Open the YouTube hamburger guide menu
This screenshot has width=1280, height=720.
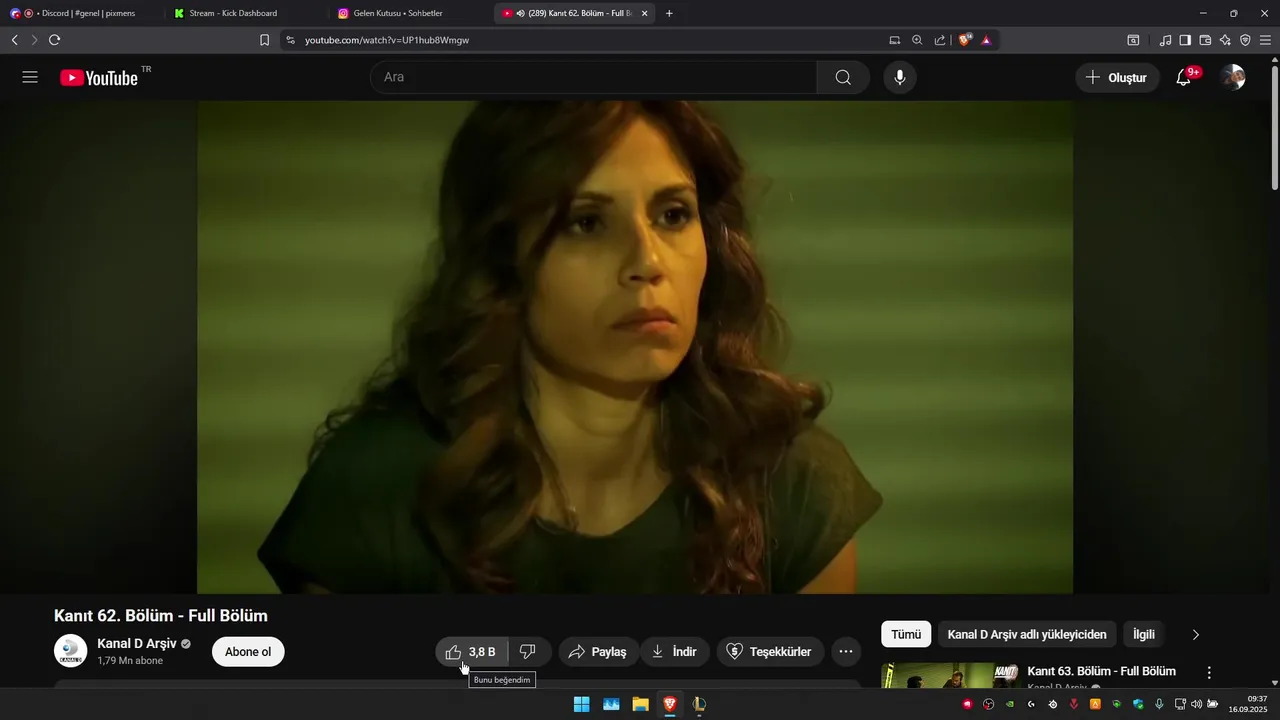click(30, 77)
